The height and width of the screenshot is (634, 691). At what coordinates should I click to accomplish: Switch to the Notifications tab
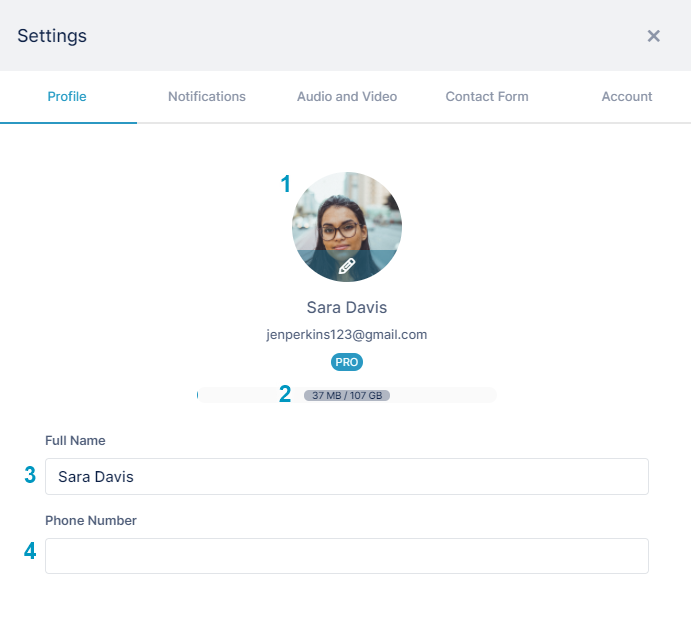207,96
